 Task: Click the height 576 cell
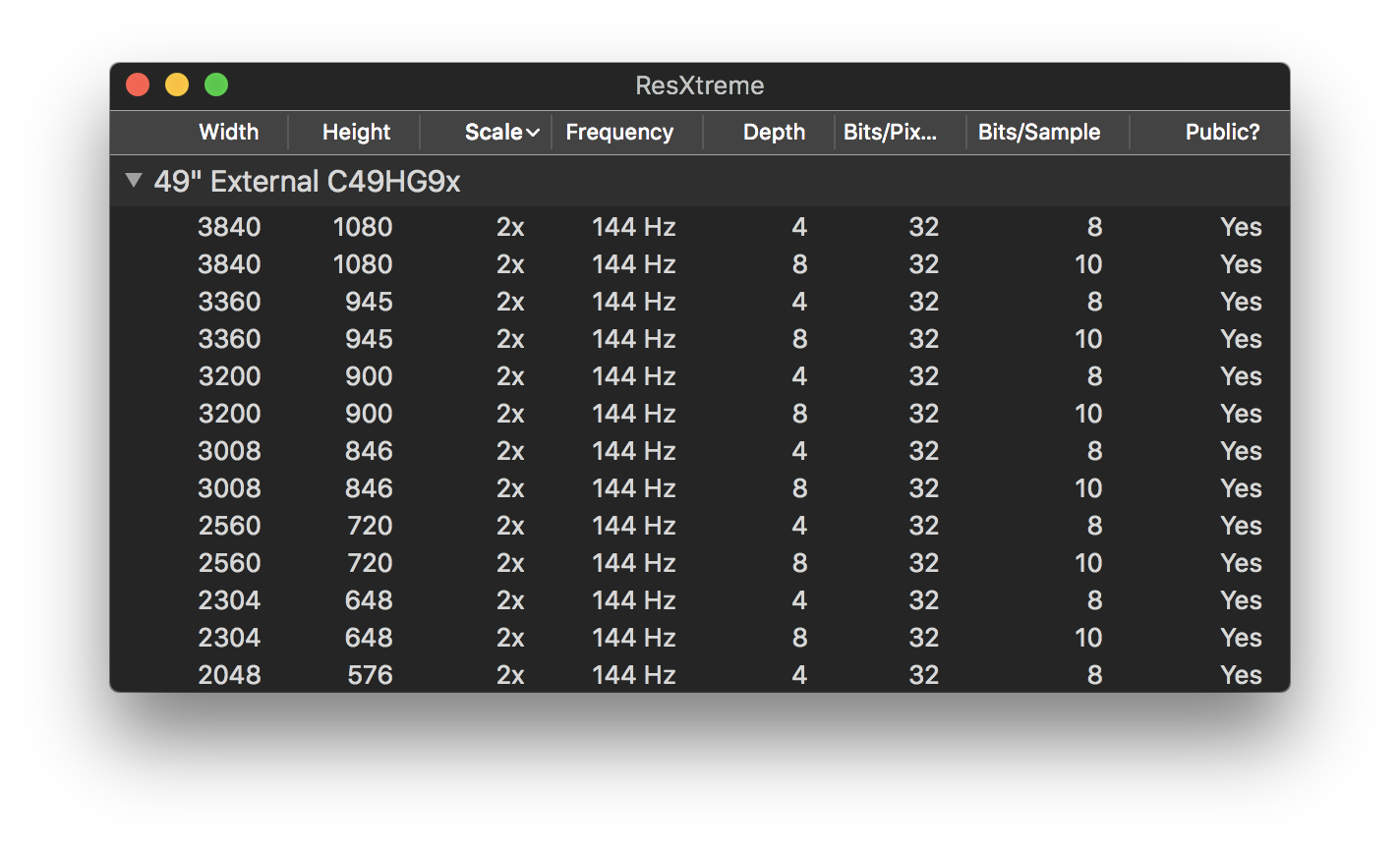370,675
